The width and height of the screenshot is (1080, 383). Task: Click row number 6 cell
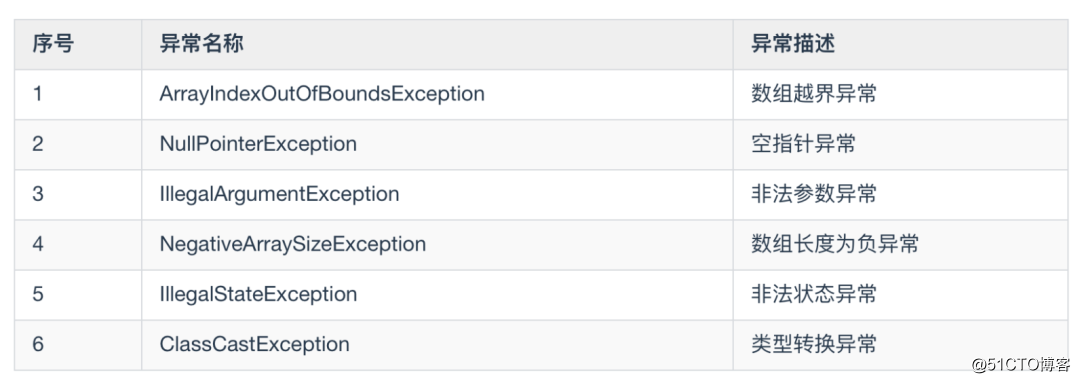37,344
